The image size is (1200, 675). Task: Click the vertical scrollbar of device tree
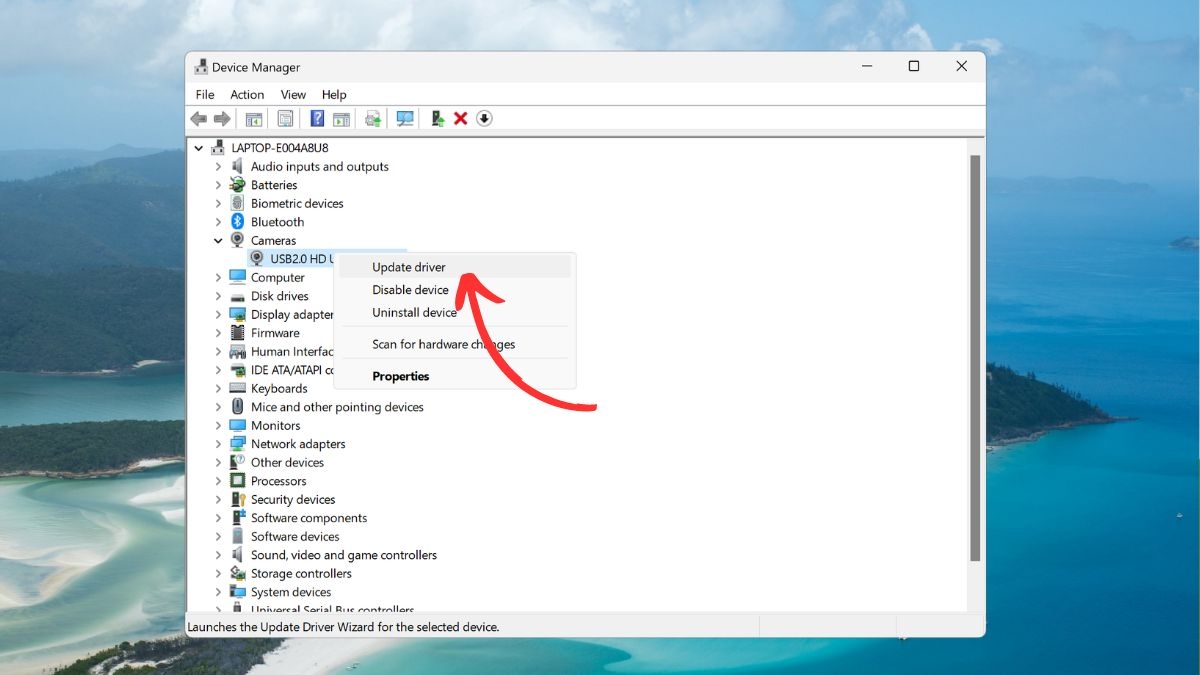click(975, 358)
